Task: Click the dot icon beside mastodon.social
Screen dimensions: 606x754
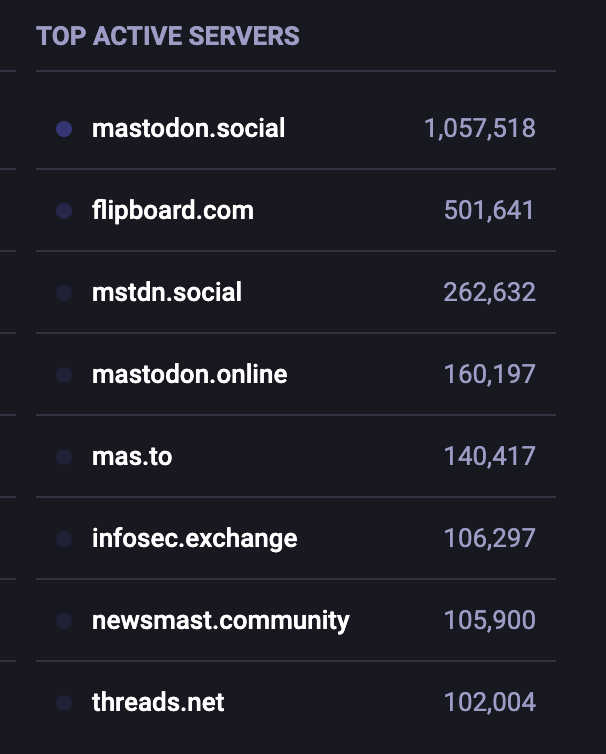Action: pyautogui.click(x=64, y=129)
